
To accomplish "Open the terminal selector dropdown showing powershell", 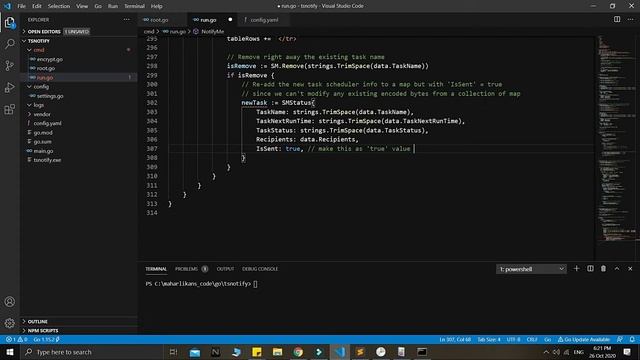I will [x=531, y=269].
